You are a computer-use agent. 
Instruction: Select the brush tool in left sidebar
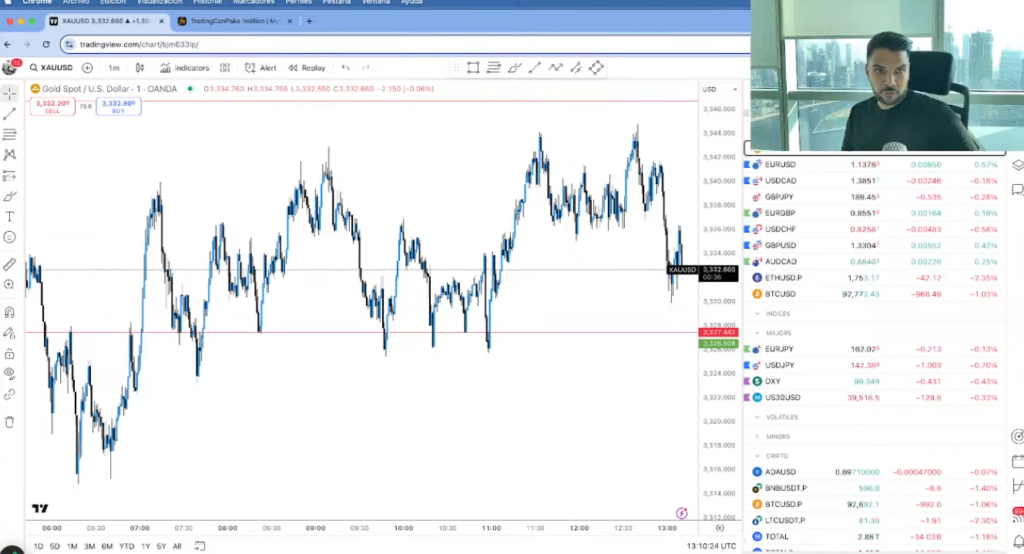point(9,196)
